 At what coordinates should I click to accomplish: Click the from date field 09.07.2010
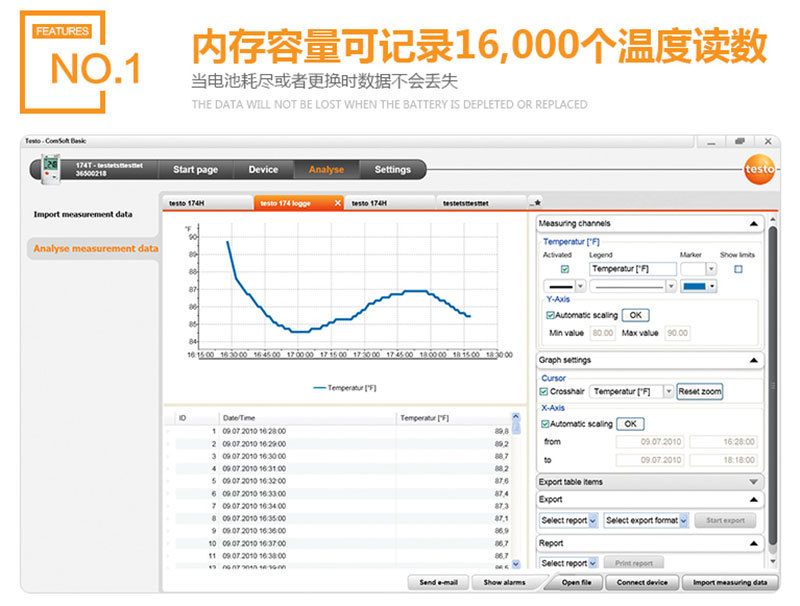(x=649, y=442)
